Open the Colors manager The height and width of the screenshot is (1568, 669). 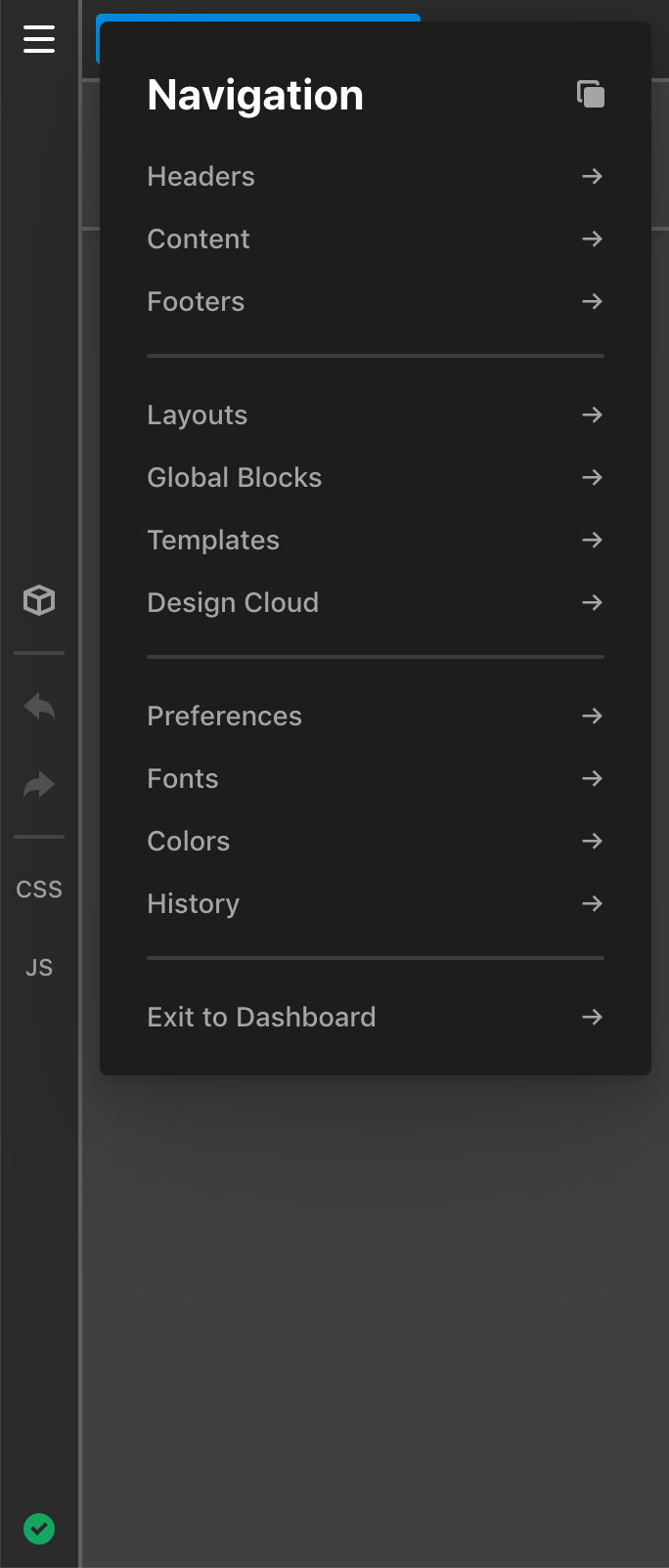pyautogui.click(x=188, y=842)
